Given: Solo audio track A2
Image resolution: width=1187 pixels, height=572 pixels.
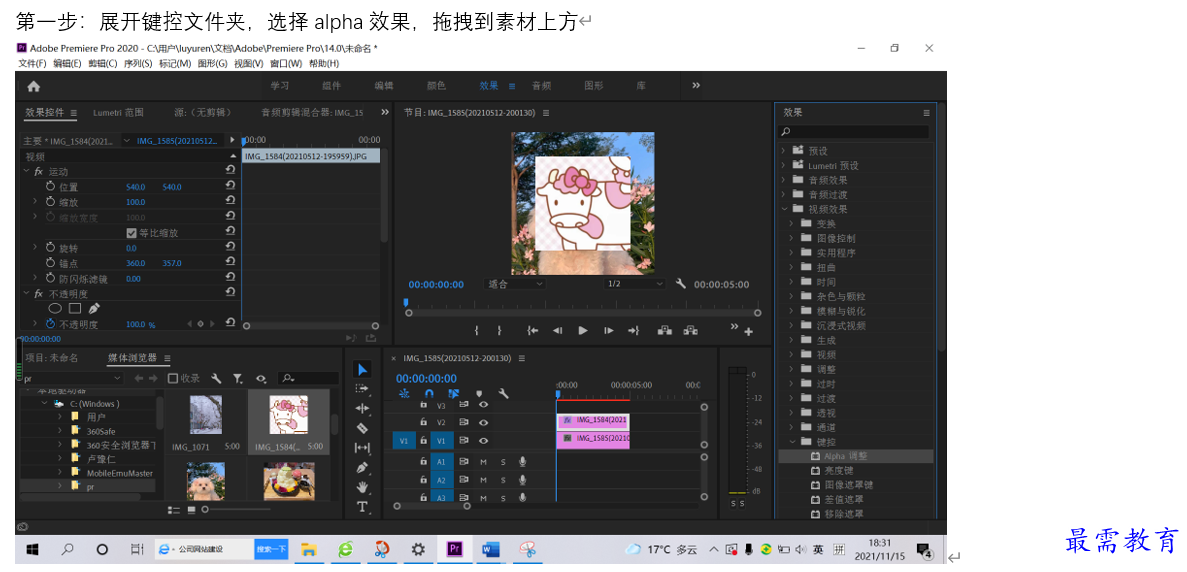Looking at the screenshot, I should tap(503, 480).
